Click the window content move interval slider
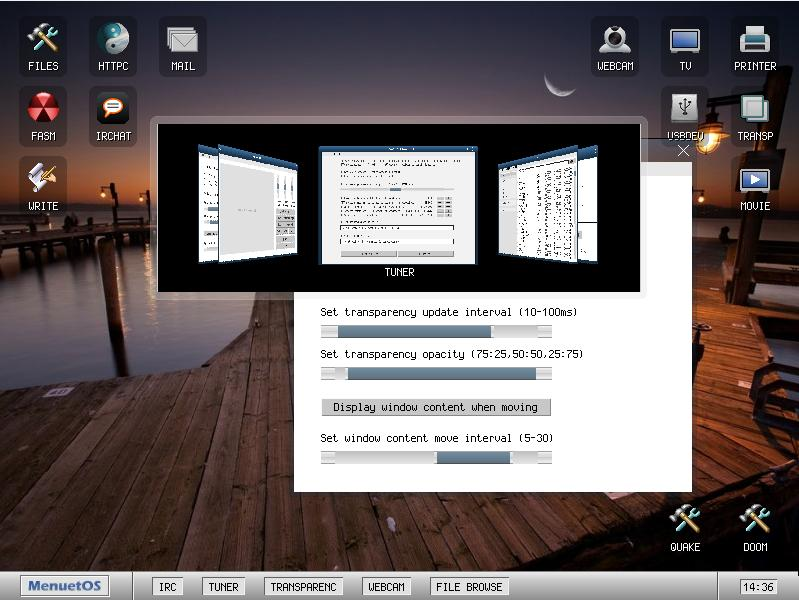The width and height of the screenshot is (799, 600). click(436, 458)
